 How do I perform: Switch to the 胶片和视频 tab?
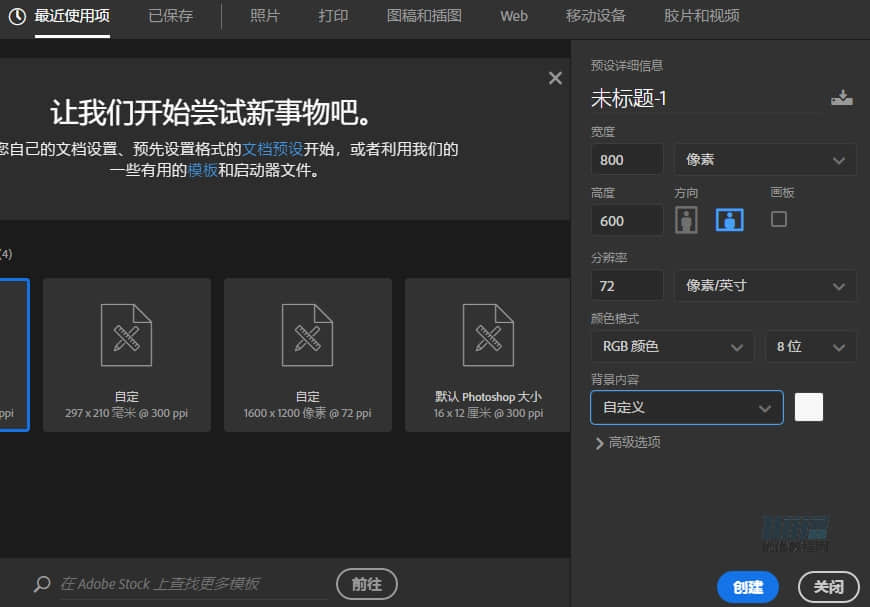pos(701,16)
